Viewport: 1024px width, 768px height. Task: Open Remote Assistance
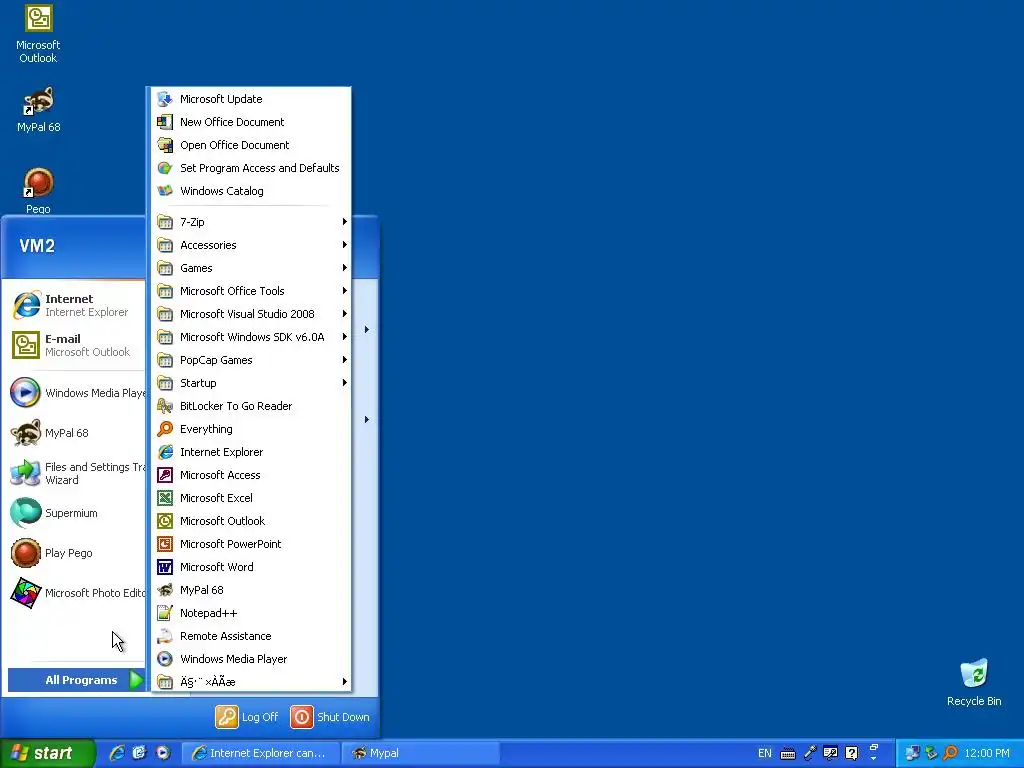coord(249,636)
